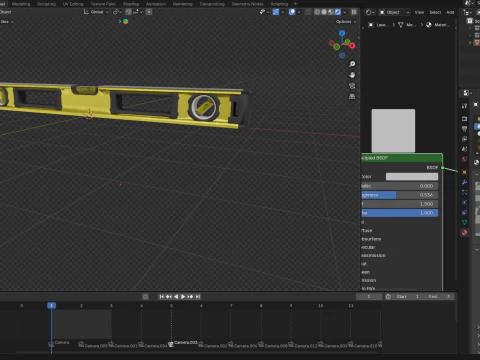The height and width of the screenshot is (360, 480).
Task: Switch to the Texture Paint workspace
Action: click(103, 4)
